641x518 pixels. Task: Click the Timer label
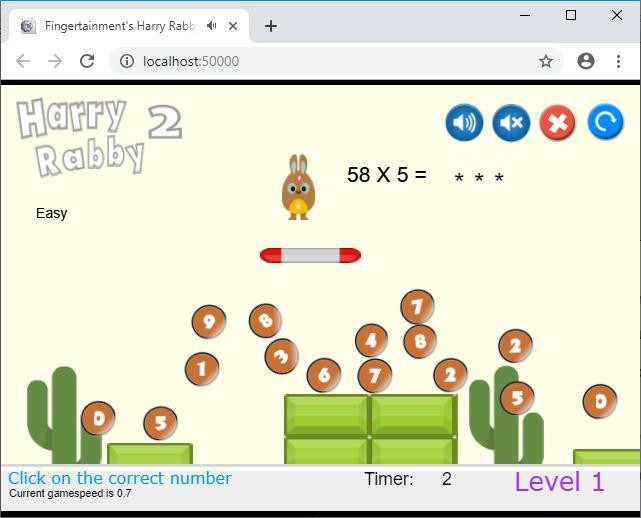tap(389, 479)
